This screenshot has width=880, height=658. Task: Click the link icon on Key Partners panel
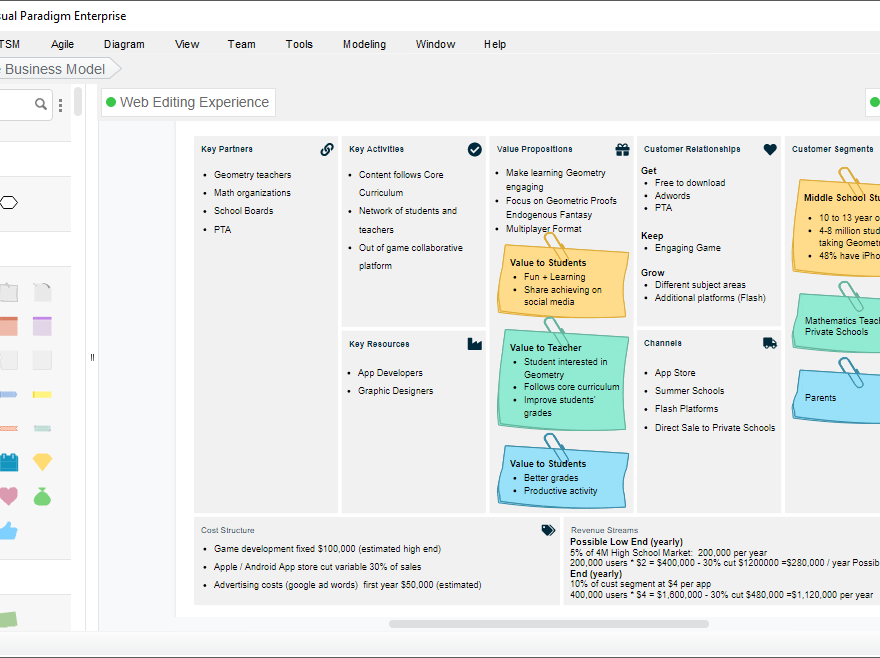tap(327, 148)
